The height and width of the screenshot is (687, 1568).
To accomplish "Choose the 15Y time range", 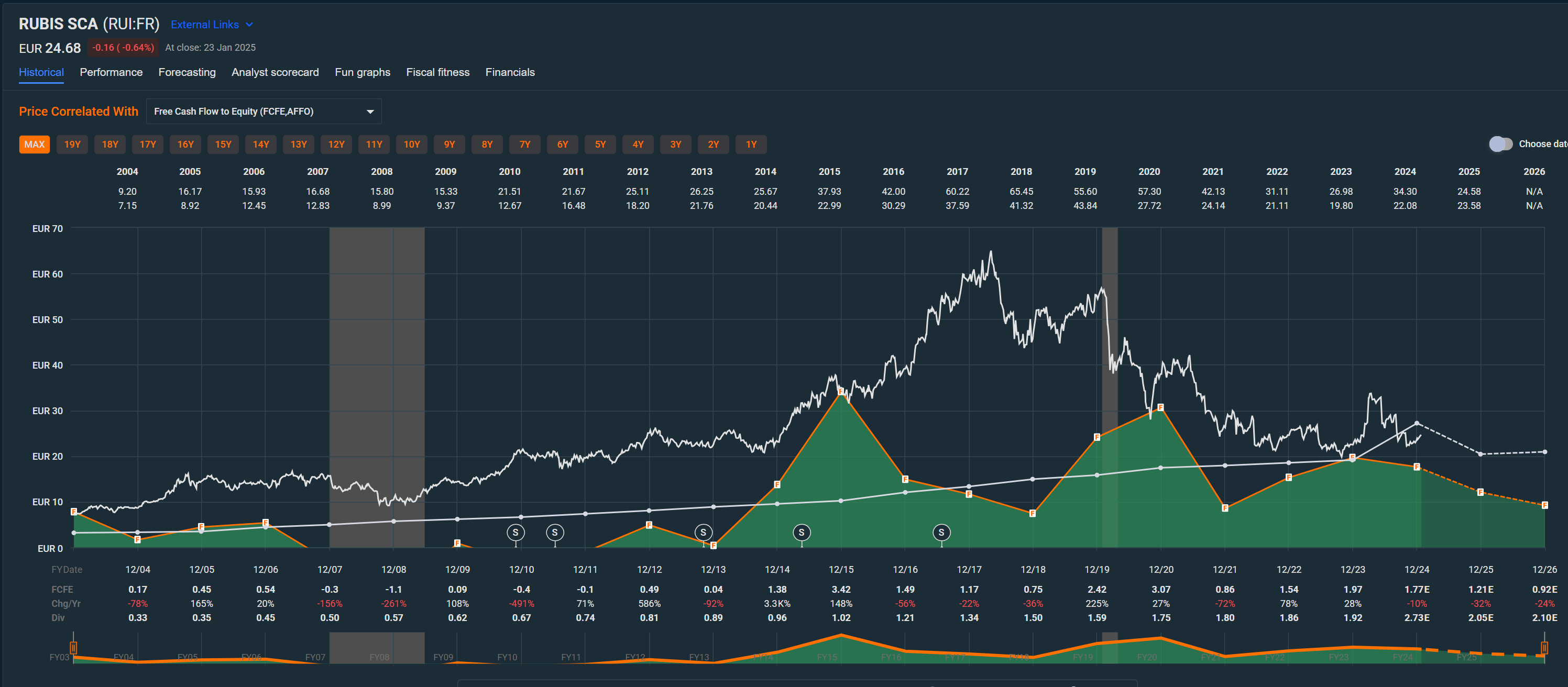I will (223, 144).
